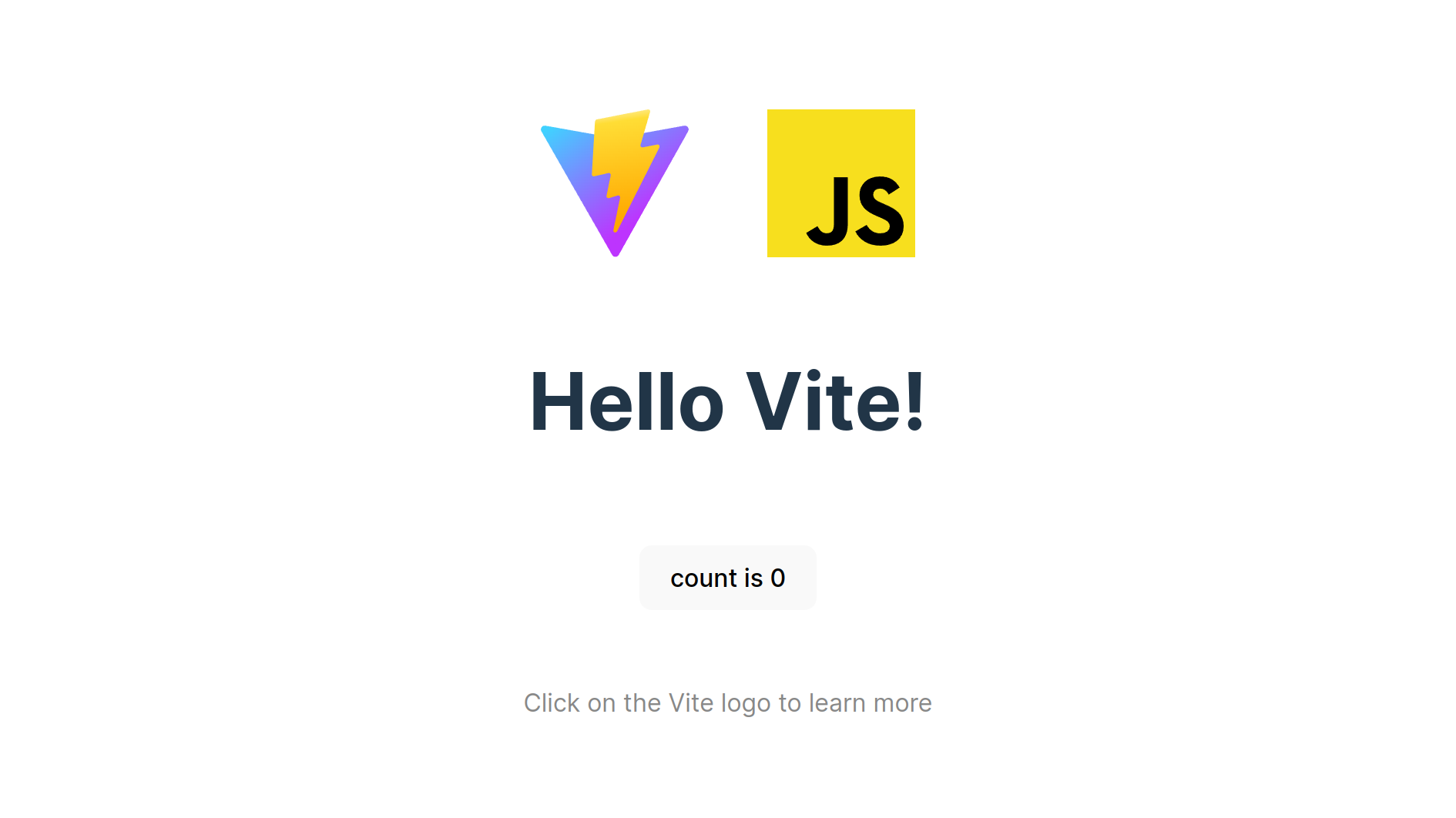Viewport: 1456px width, 818px height.
Task: Click the lightning bolt in Vite logo
Action: tap(622, 169)
